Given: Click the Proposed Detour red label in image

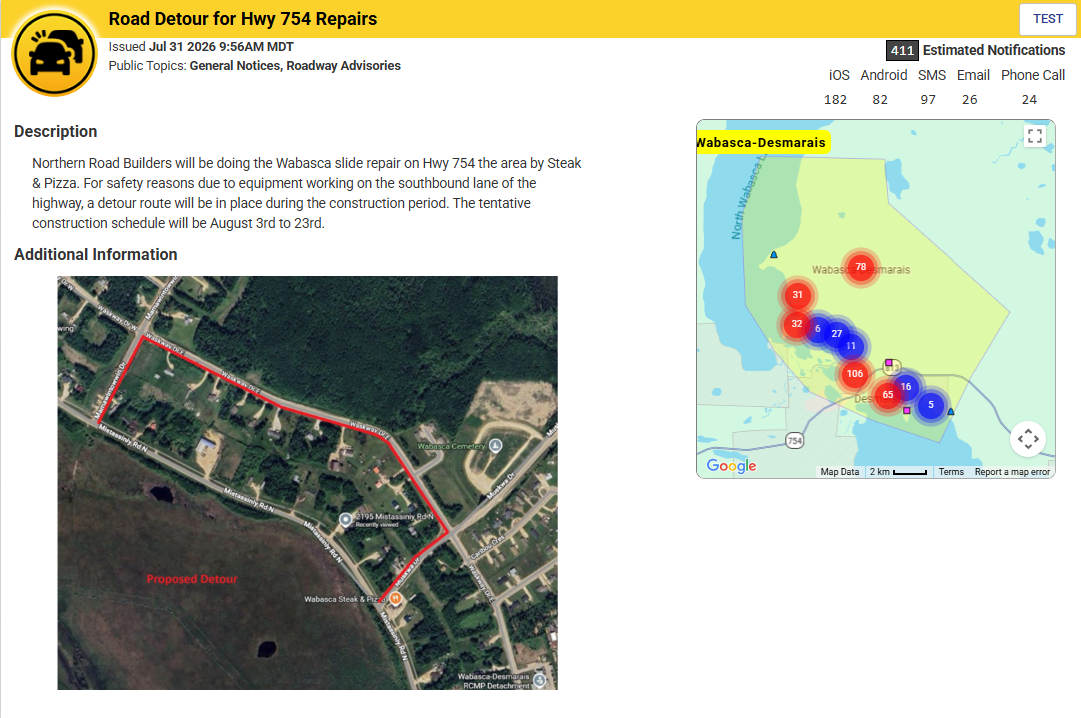Looking at the screenshot, I should coord(192,579).
